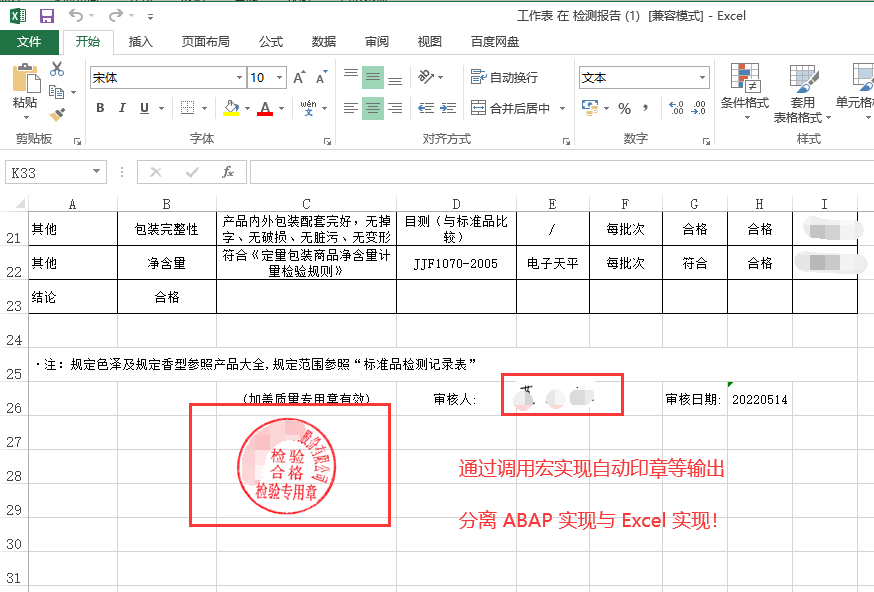The height and width of the screenshot is (592, 874).
Task: Apply bold formatting with the B icon
Action: click(x=99, y=107)
